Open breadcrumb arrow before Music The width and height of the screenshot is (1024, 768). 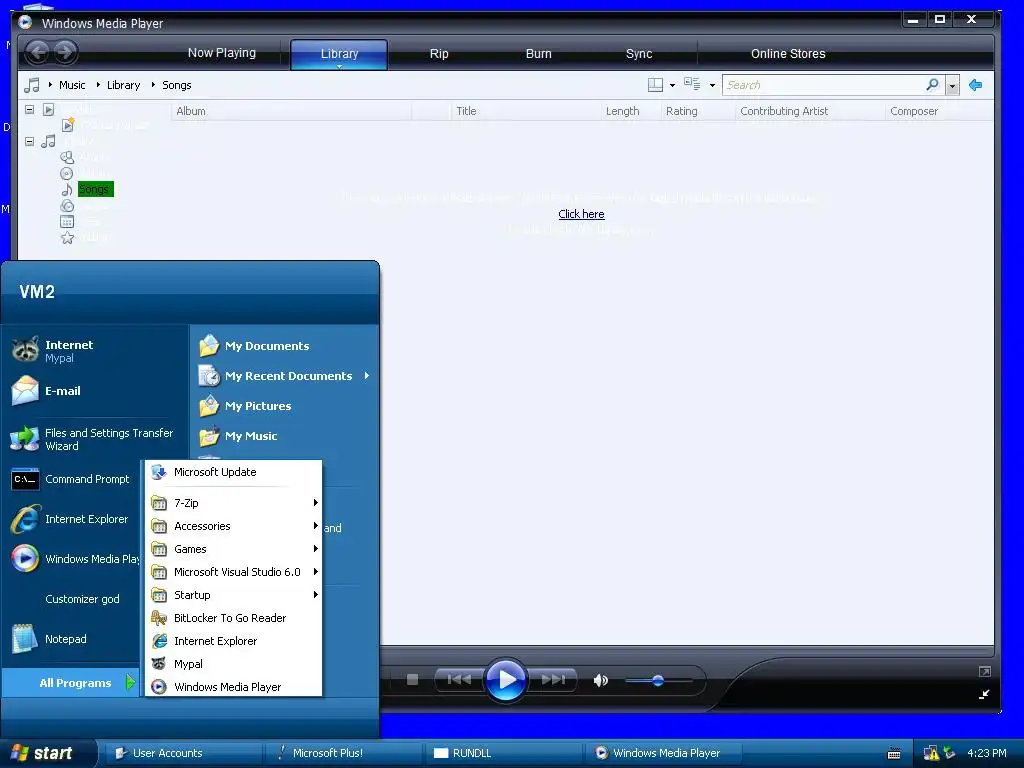50,84
